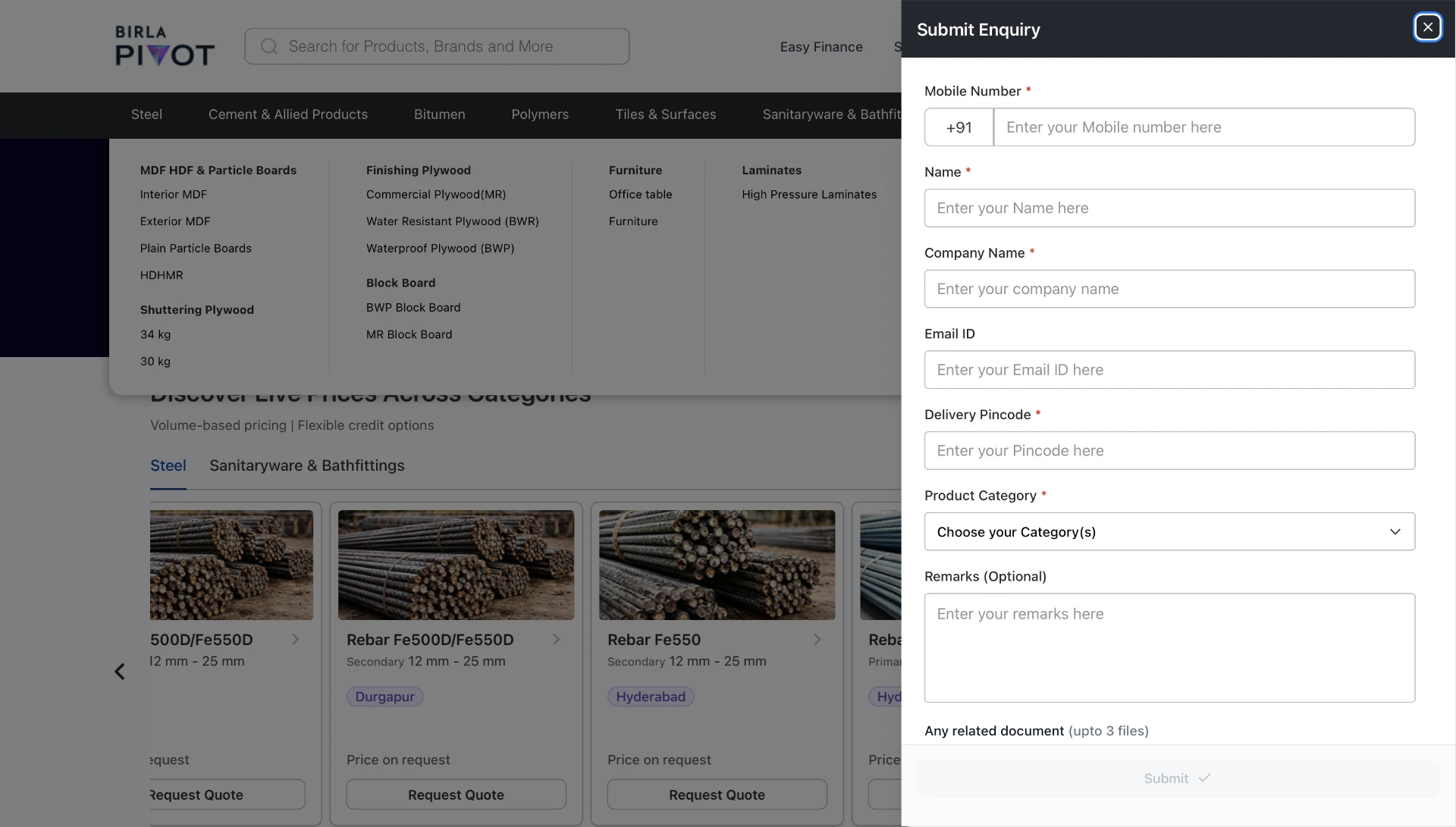Choose Interior MDF
This screenshot has width=1456, height=827.
[x=174, y=195]
